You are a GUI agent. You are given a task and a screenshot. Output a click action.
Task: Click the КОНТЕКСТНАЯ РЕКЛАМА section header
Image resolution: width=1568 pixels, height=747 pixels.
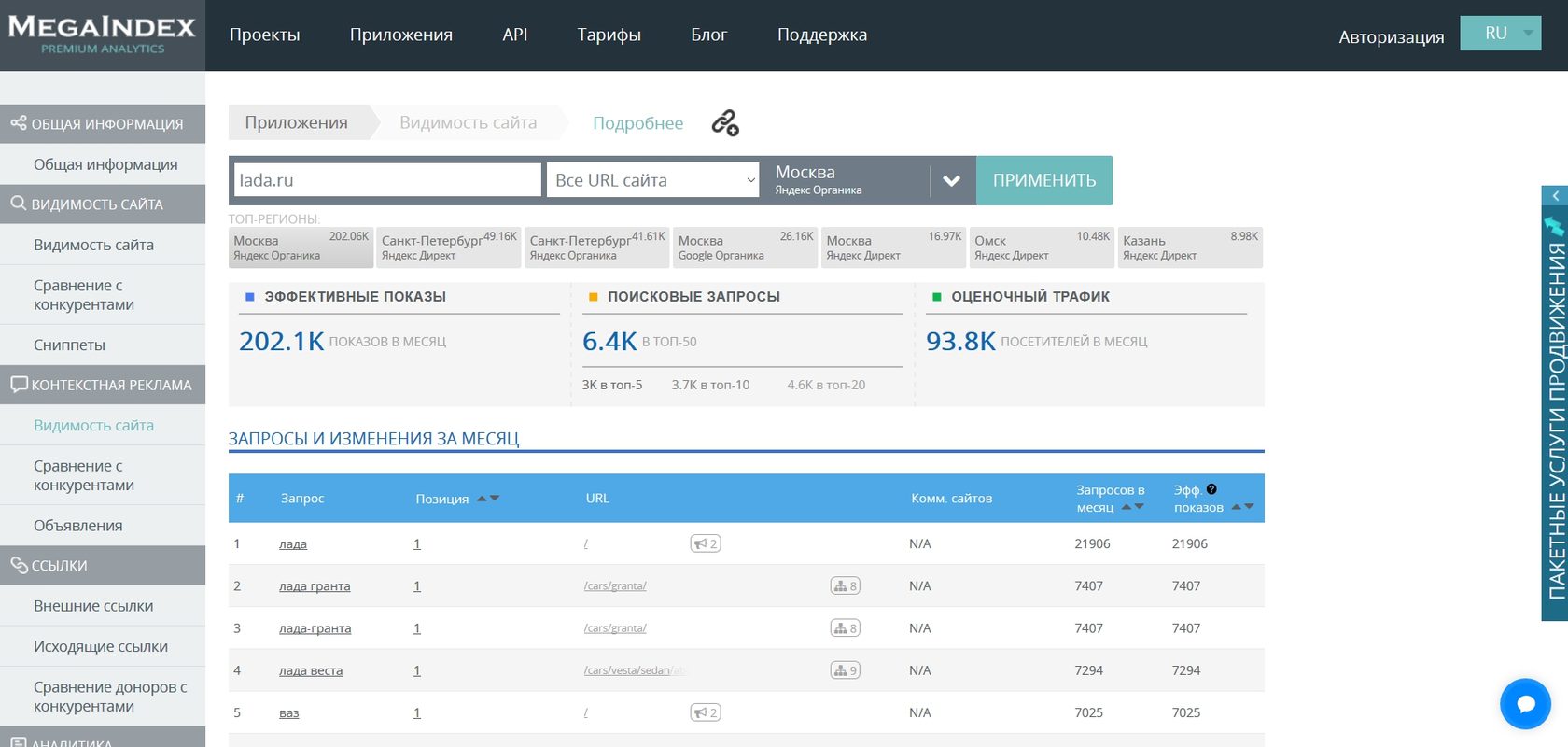103,385
